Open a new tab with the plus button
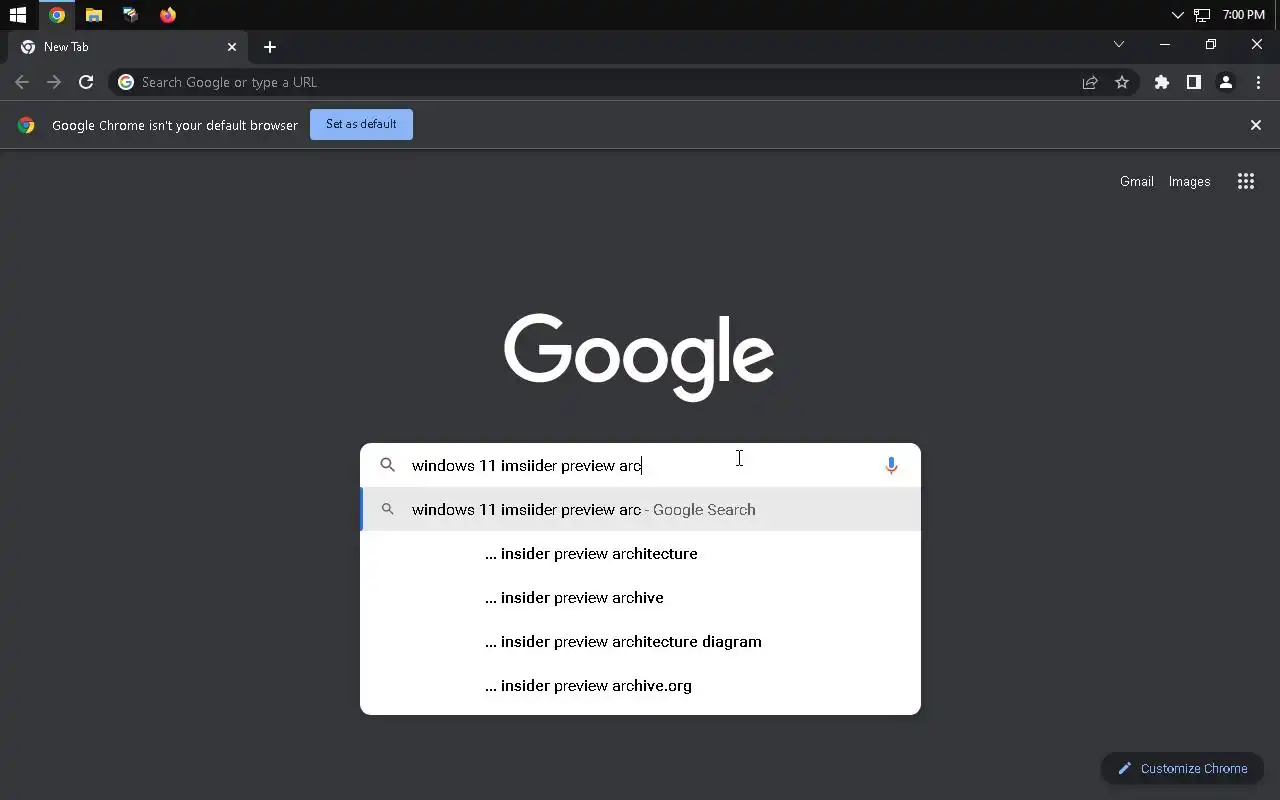The image size is (1280, 800). (x=270, y=47)
